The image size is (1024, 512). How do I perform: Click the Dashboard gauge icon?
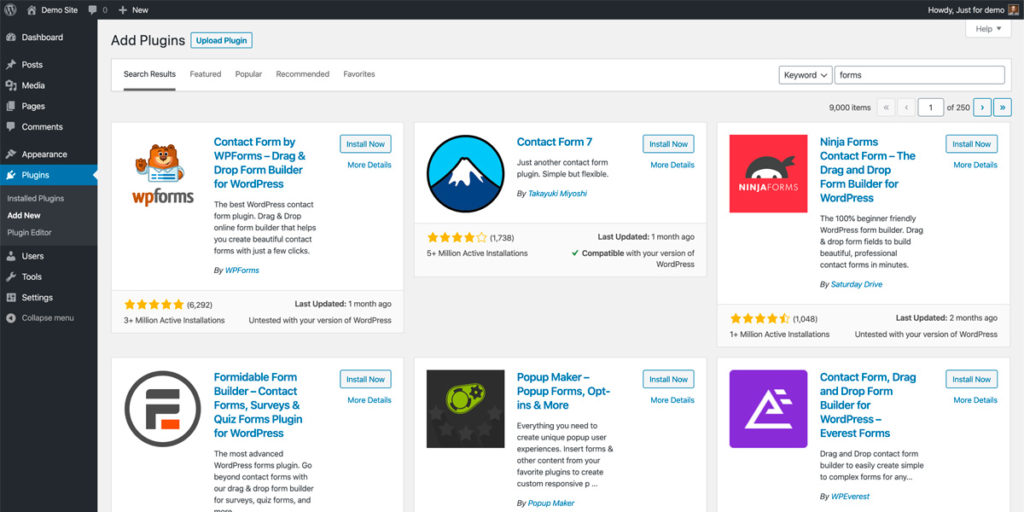10,37
